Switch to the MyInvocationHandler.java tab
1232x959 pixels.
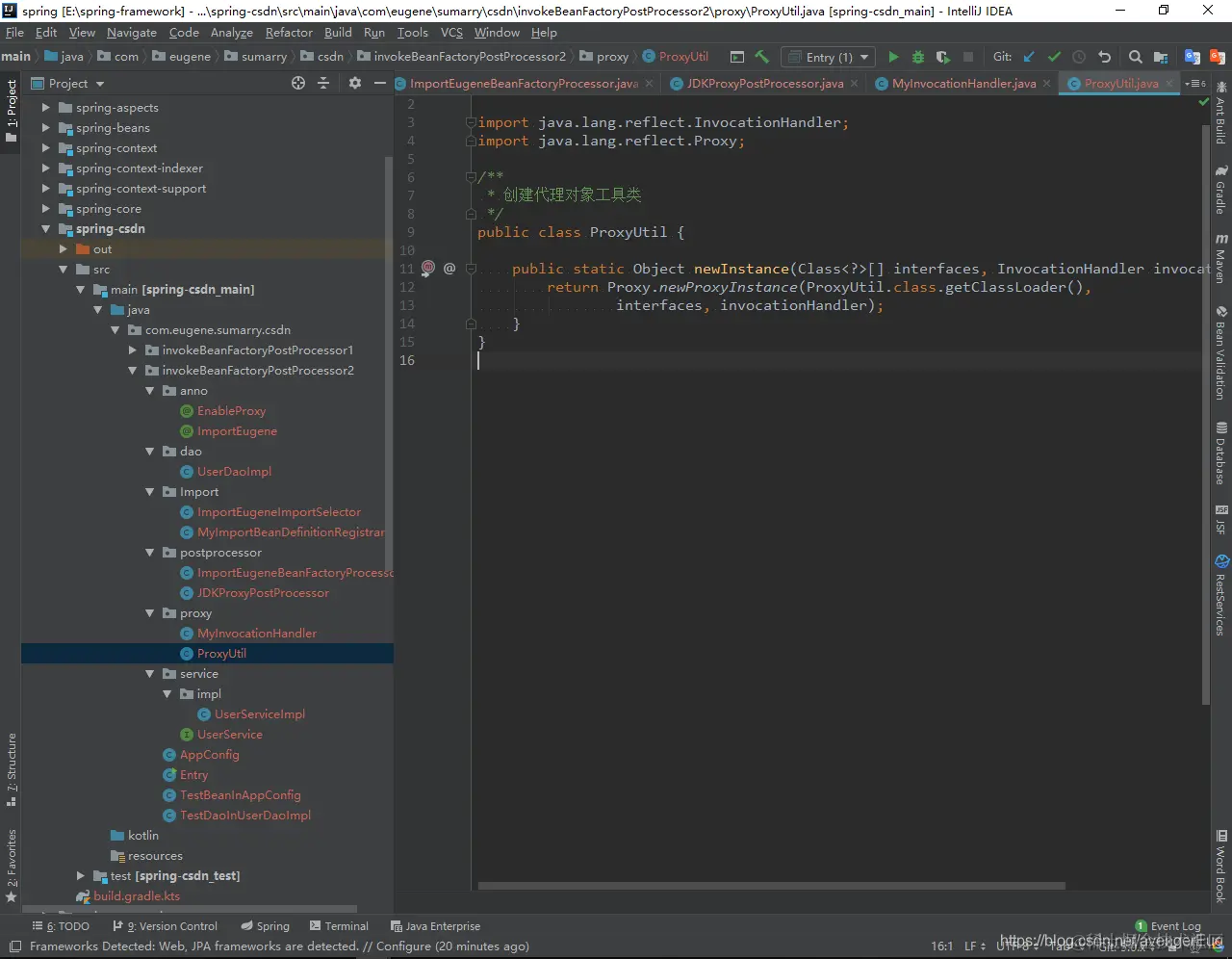tap(963, 84)
